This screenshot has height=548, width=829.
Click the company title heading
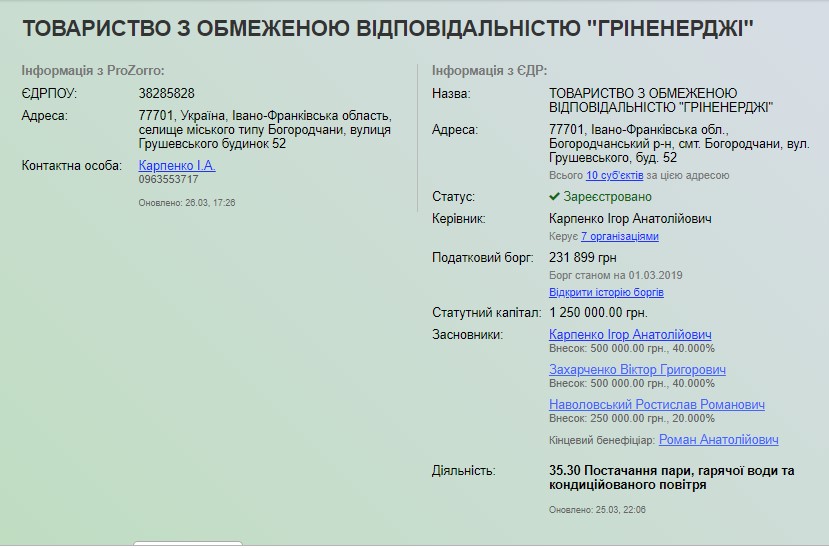(x=387, y=28)
